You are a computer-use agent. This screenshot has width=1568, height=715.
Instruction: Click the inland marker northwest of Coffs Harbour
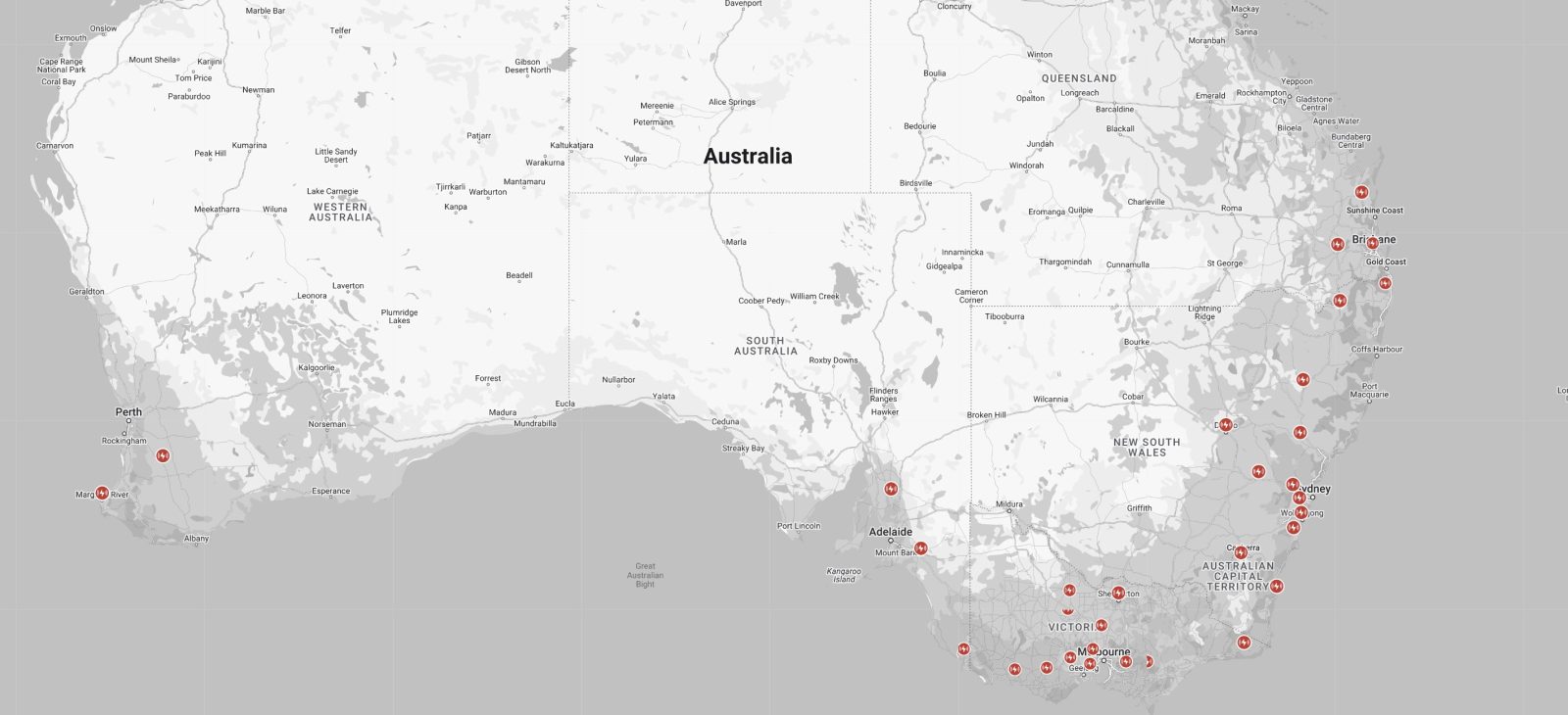pos(1302,379)
